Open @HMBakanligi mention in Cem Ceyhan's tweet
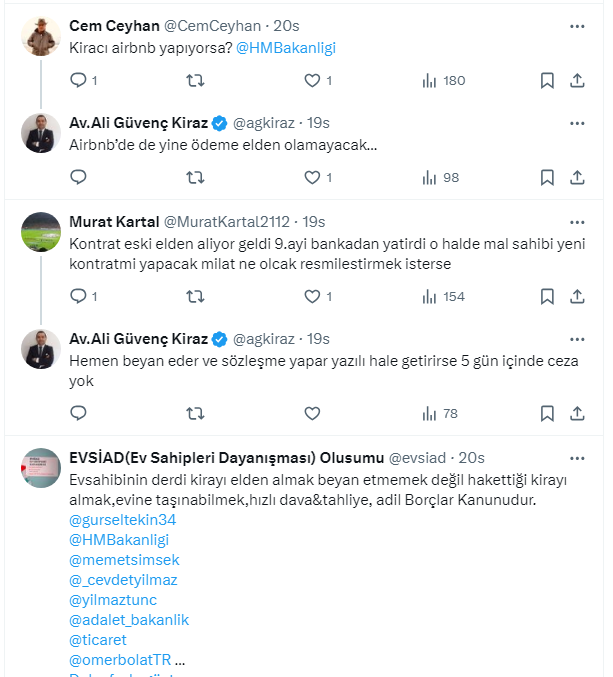This screenshot has width=613, height=677. pyautogui.click(x=284, y=48)
